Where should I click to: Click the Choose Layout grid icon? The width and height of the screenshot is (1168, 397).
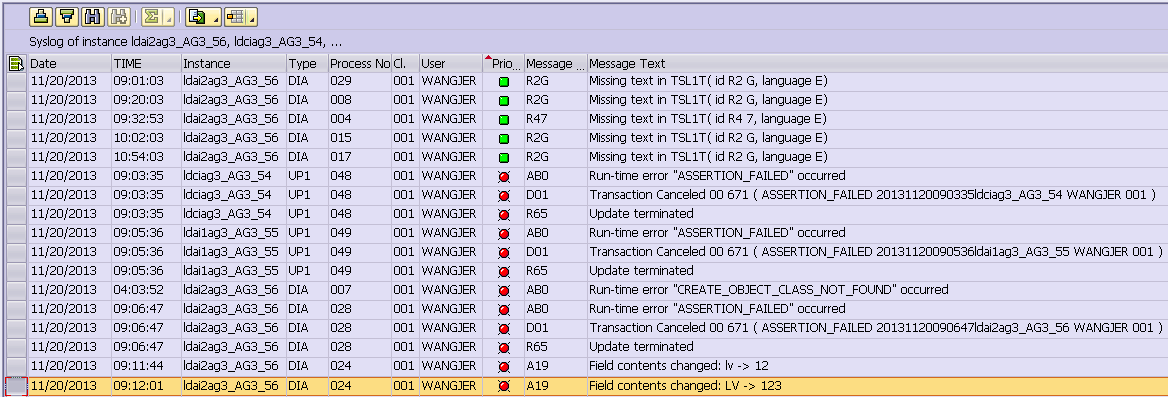(235, 16)
